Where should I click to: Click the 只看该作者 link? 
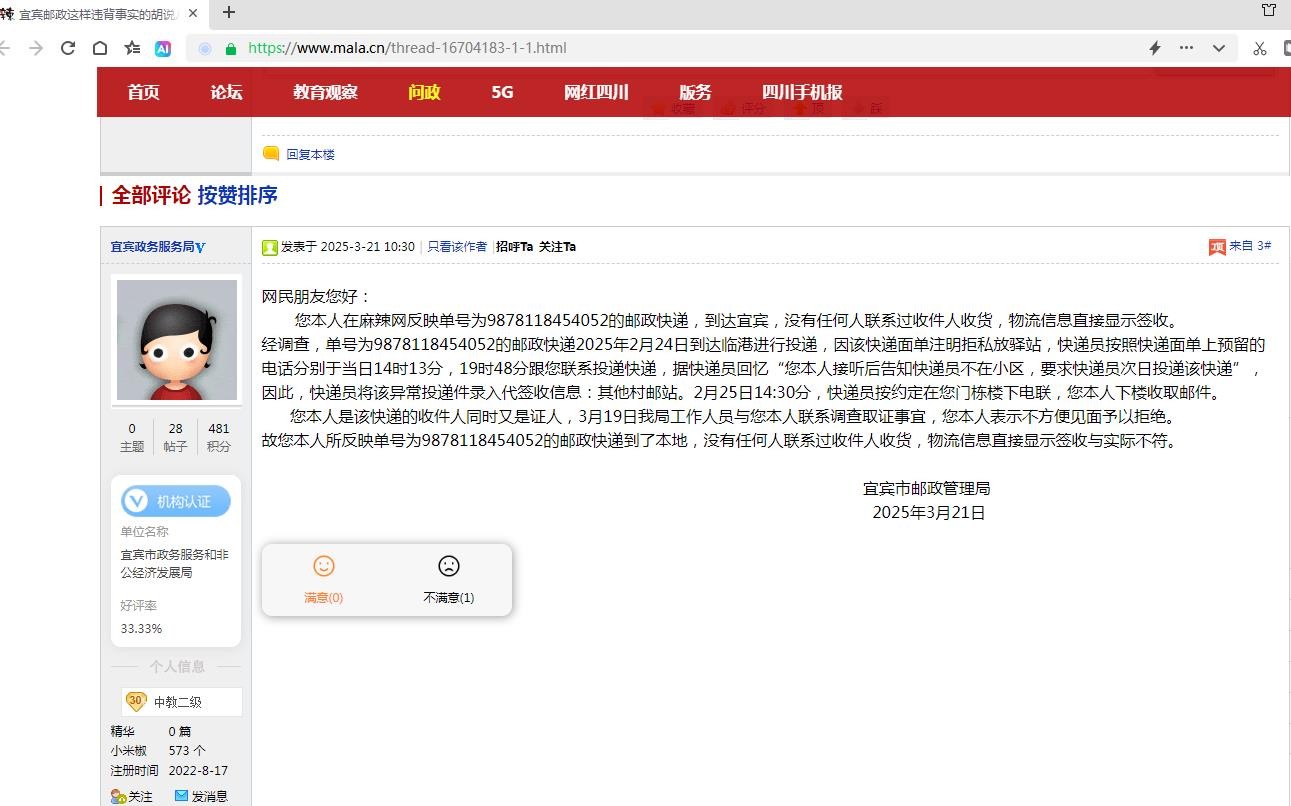pos(457,247)
